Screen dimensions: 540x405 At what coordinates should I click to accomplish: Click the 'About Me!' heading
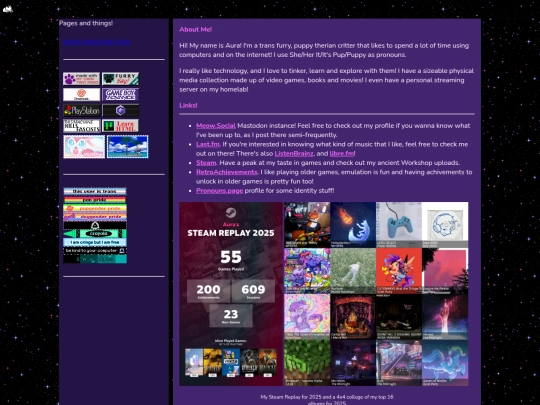(x=196, y=30)
